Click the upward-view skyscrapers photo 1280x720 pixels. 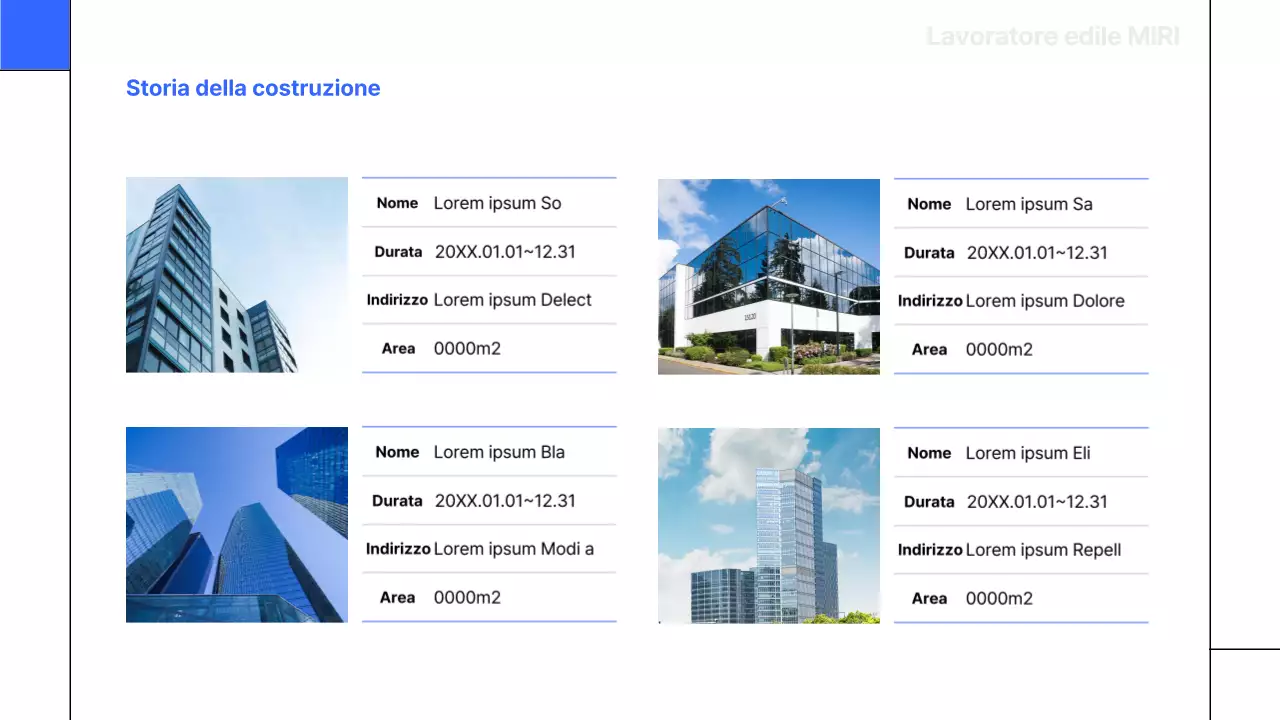(x=236, y=525)
